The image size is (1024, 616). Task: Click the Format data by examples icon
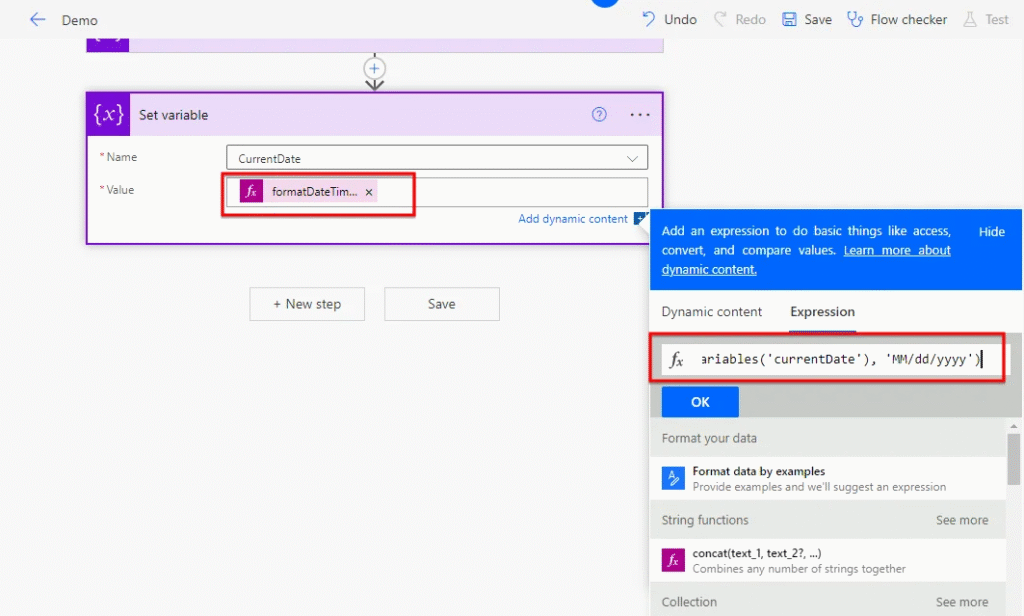673,478
